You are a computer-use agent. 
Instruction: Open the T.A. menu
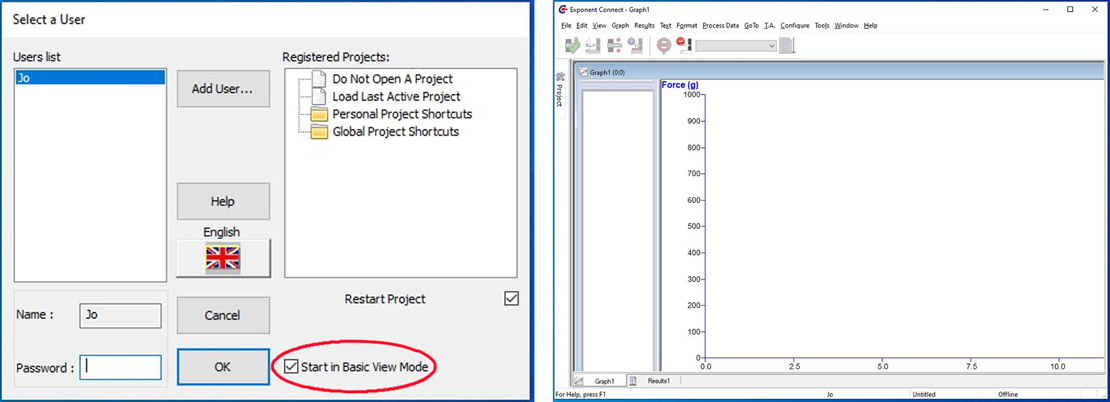pyautogui.click(x=769, y=25)
